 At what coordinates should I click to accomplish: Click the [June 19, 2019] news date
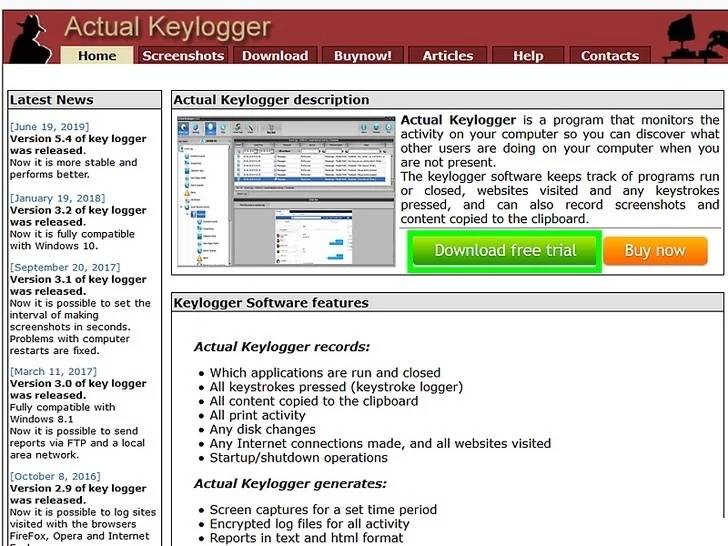point(50,127)
